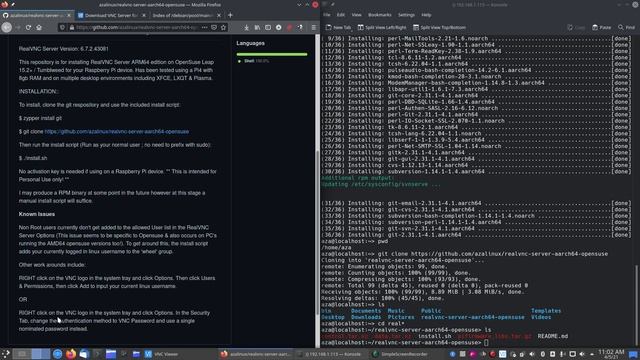
Task: Reload the GitHub page in Firefox
Action: pyautogui.click(x=28, y=27)
